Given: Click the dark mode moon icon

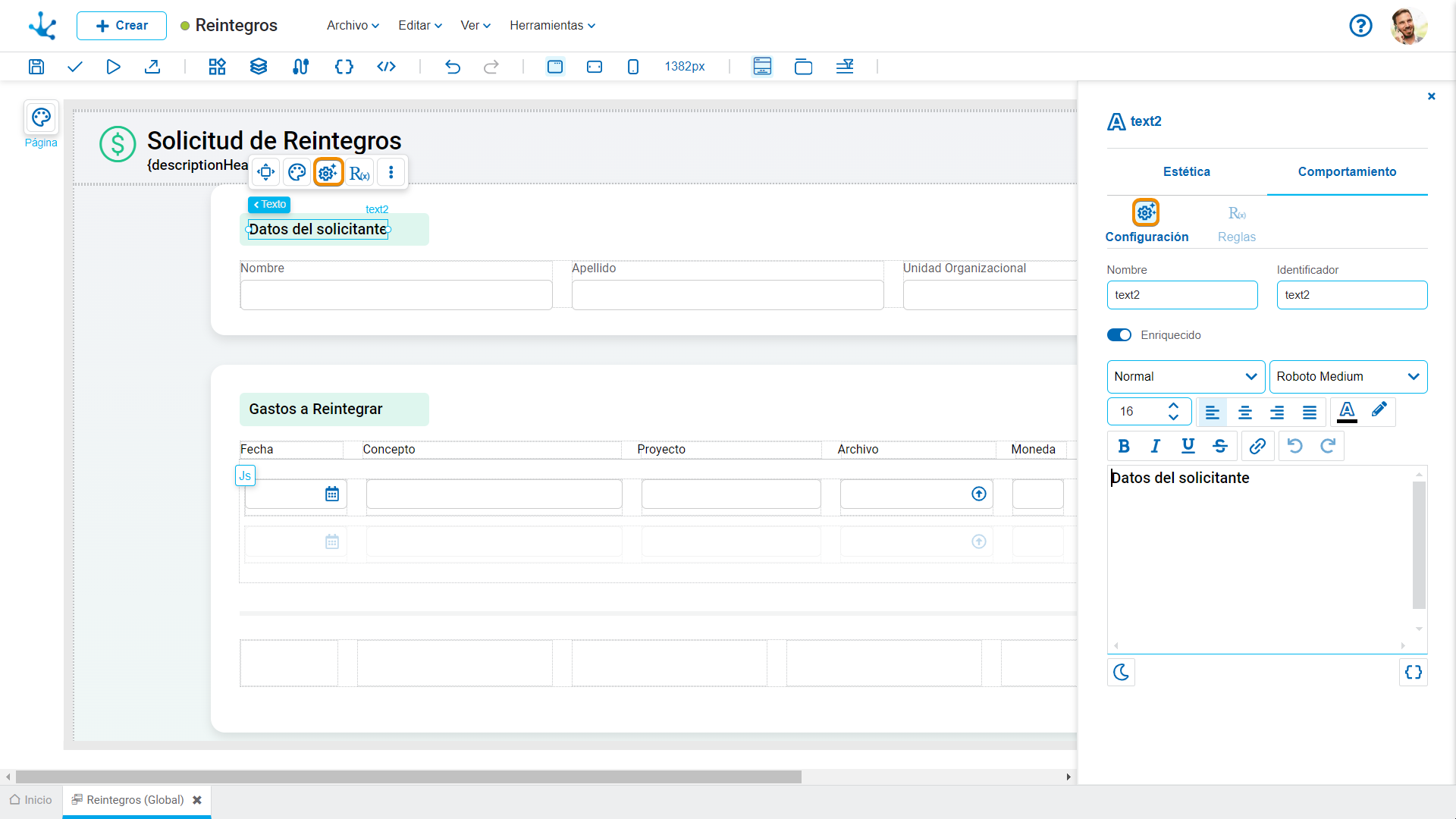Looking at the screenshot, I should [1121, 672].
